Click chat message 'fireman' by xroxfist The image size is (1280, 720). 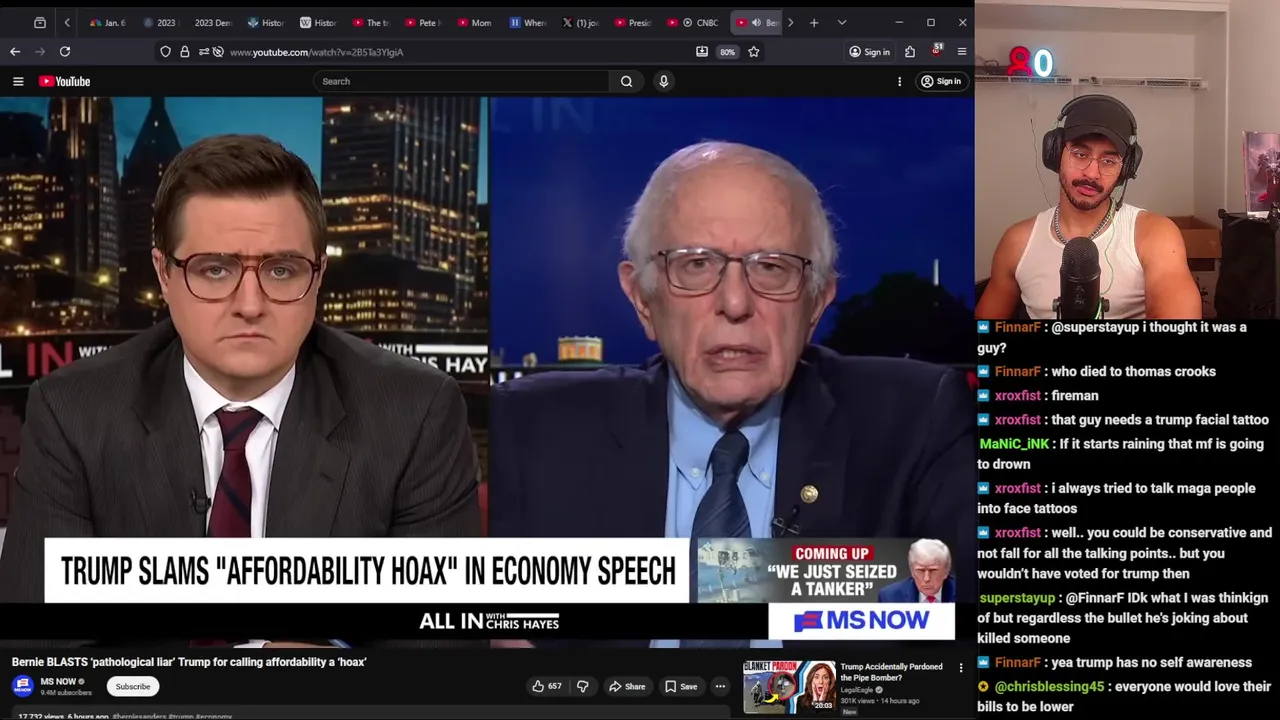click(x=1074, y=395)
